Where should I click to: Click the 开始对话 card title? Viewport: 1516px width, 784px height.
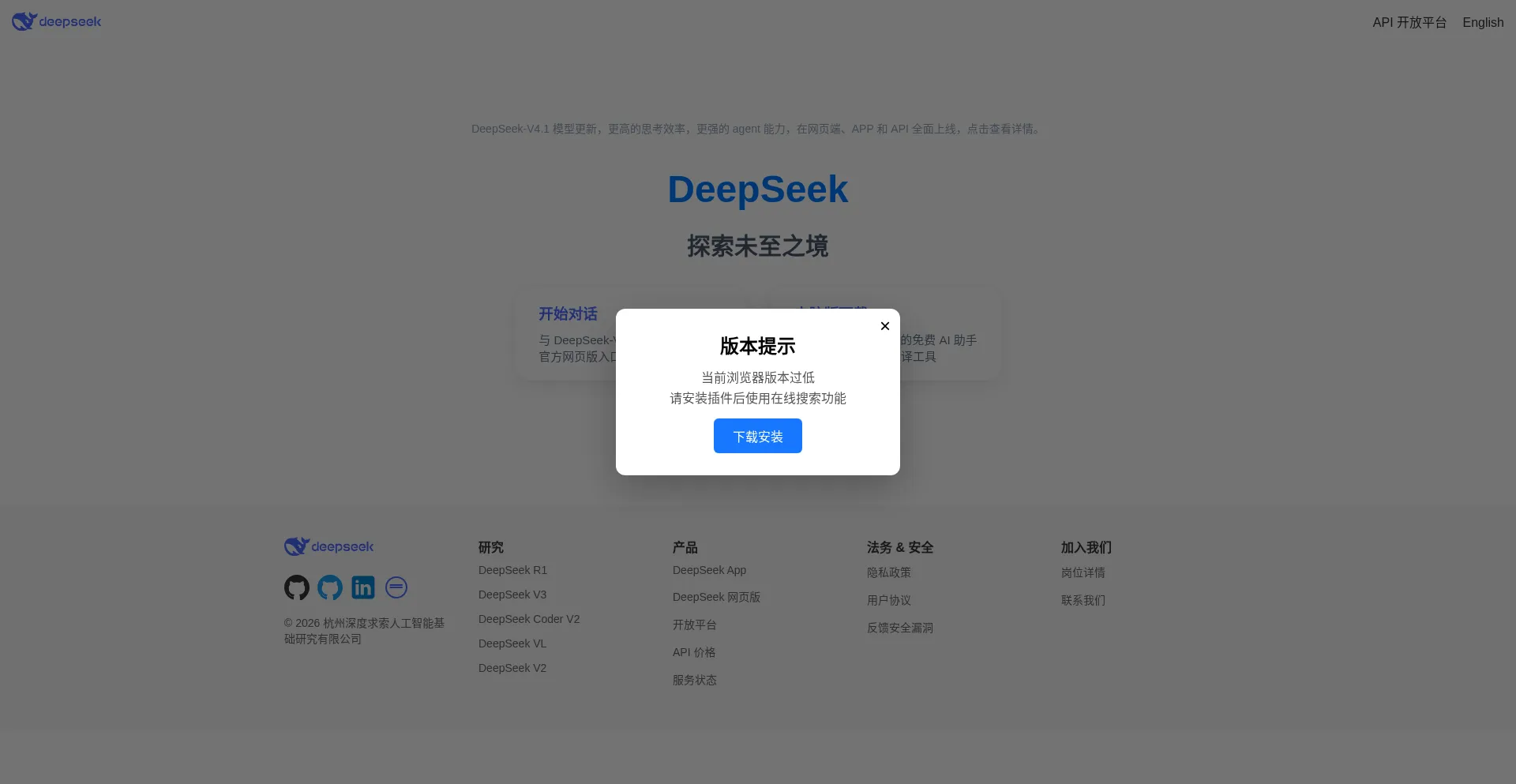pos(568,313)
